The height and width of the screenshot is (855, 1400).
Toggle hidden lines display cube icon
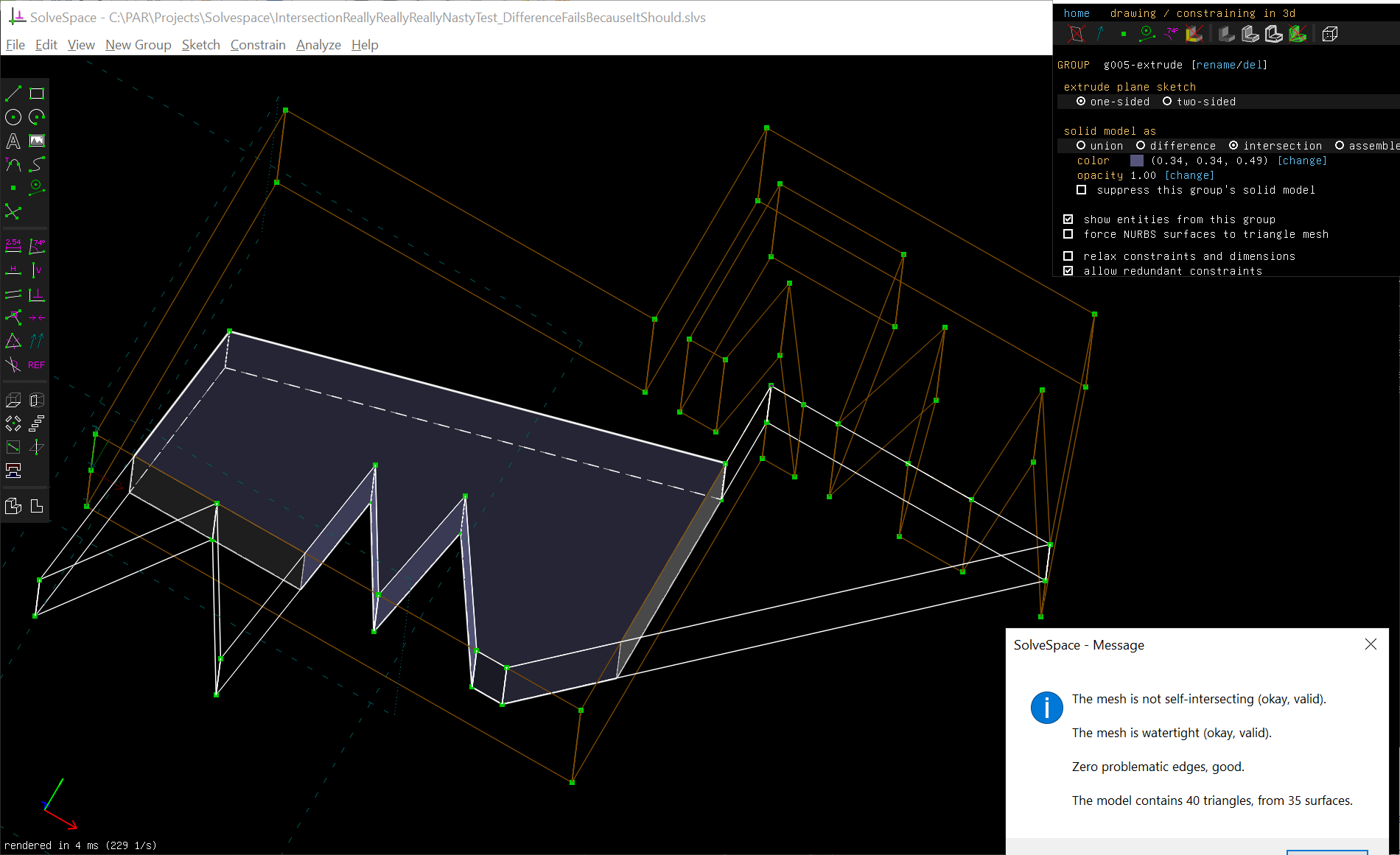coord(1330,34)
